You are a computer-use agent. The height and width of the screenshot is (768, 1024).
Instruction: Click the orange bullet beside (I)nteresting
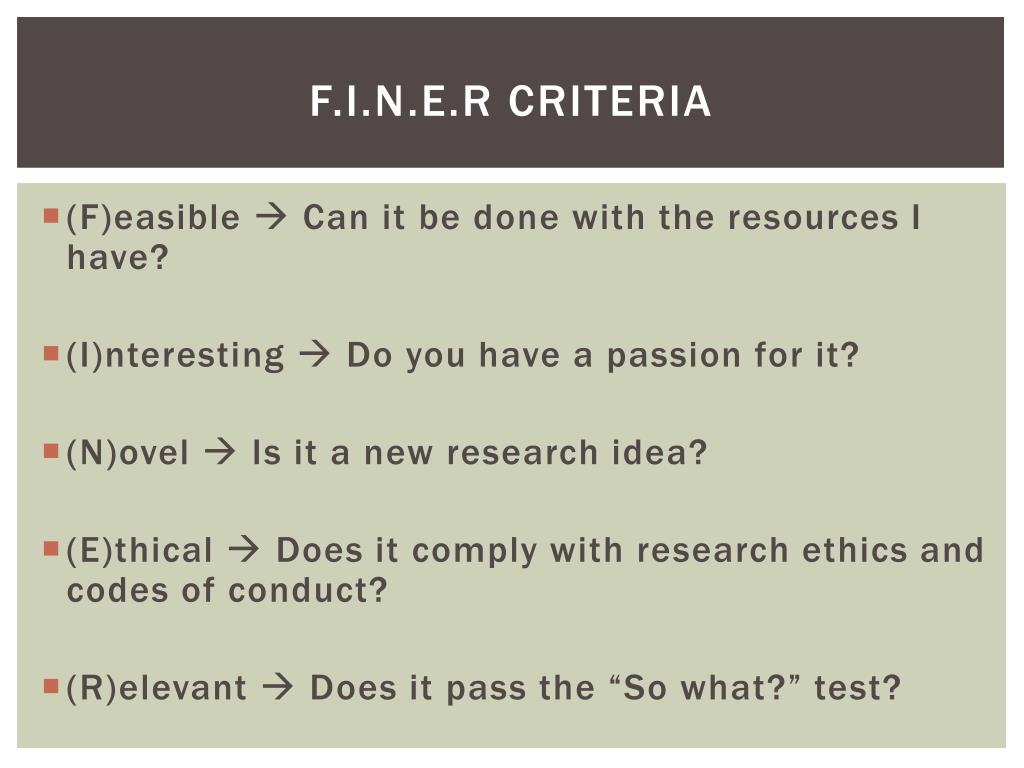tap(51, 353)
